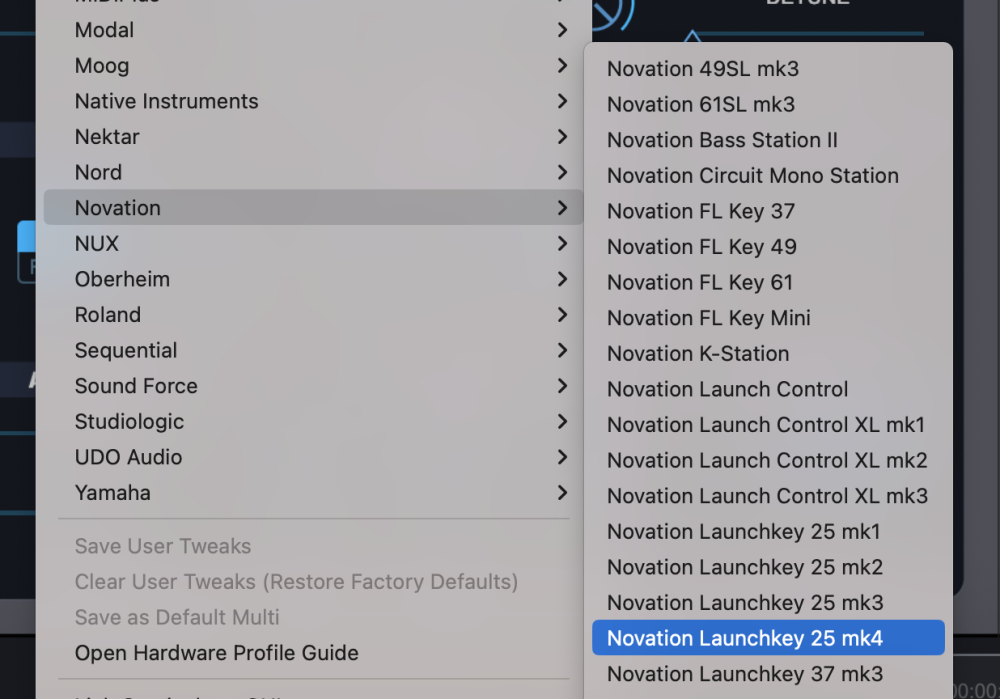Select Novation Launchkey 25 mk4 profile
This screenshot has height=699, width=1000.
pyautogui.click(x=745, y=638)
